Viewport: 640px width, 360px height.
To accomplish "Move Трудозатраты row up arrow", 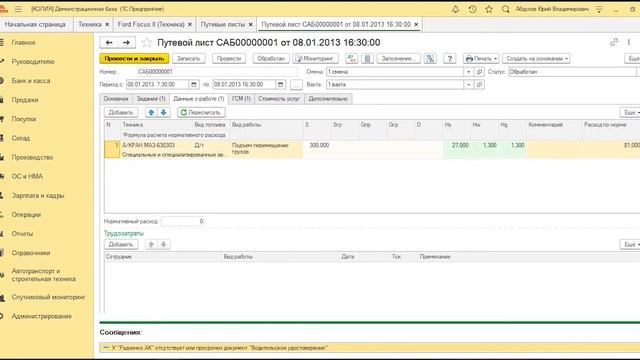I will tap(151, 244).
